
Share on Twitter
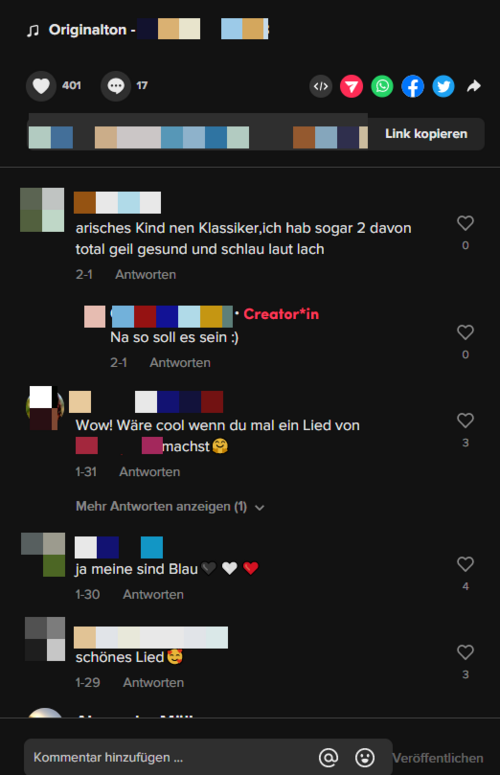click(x=443, y=86)
